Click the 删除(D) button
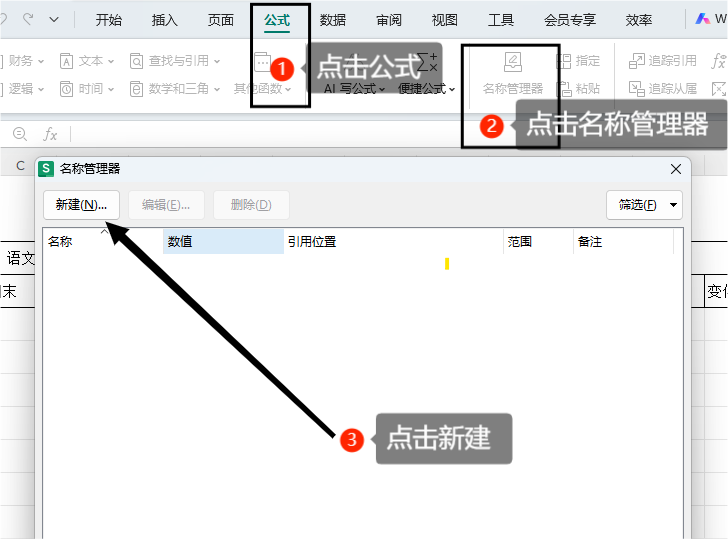This screenshot has height=539, width=728. [x=251, y=205]
